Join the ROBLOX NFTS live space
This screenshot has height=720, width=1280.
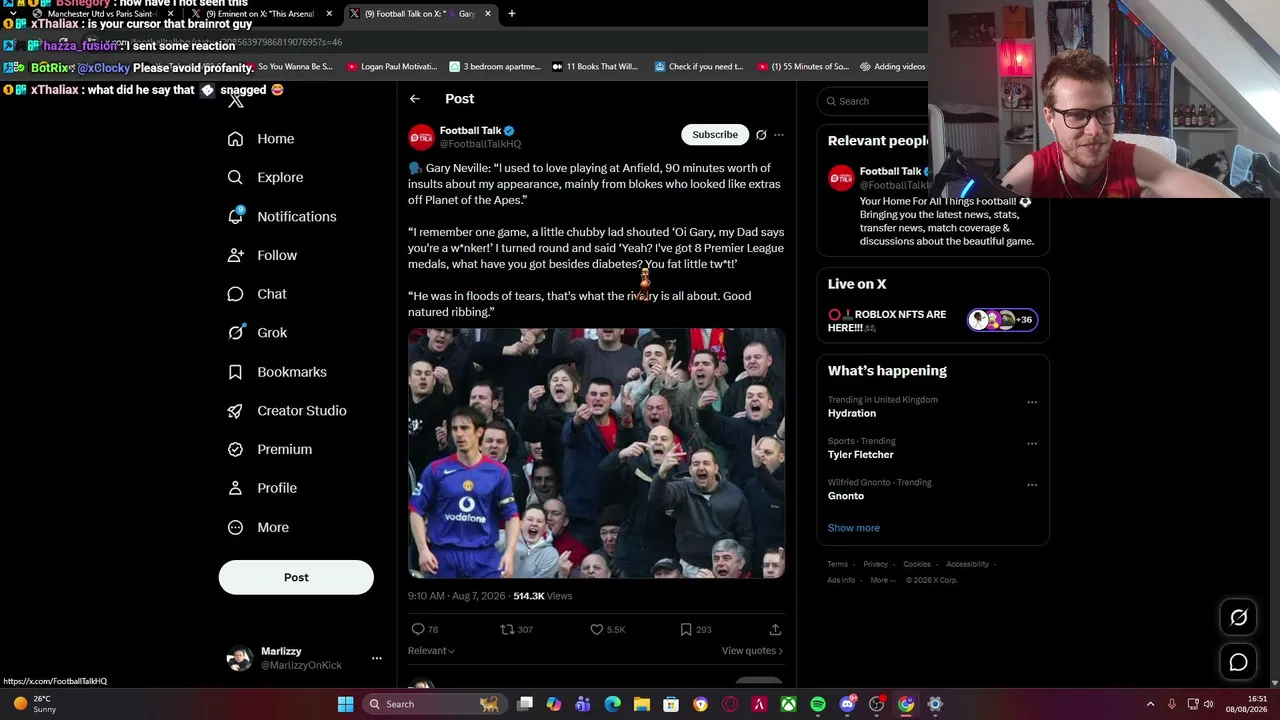pos(933,320)
